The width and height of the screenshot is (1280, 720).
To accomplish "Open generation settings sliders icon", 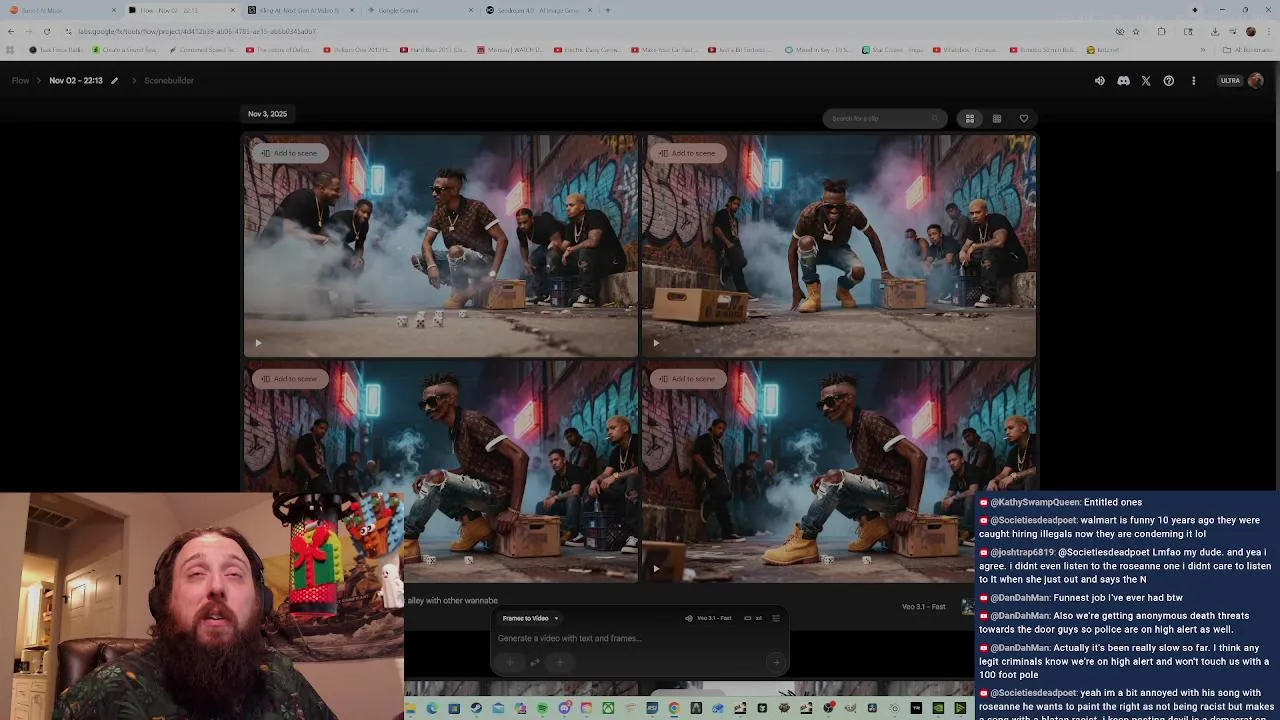I will click(x=776, y=618).
